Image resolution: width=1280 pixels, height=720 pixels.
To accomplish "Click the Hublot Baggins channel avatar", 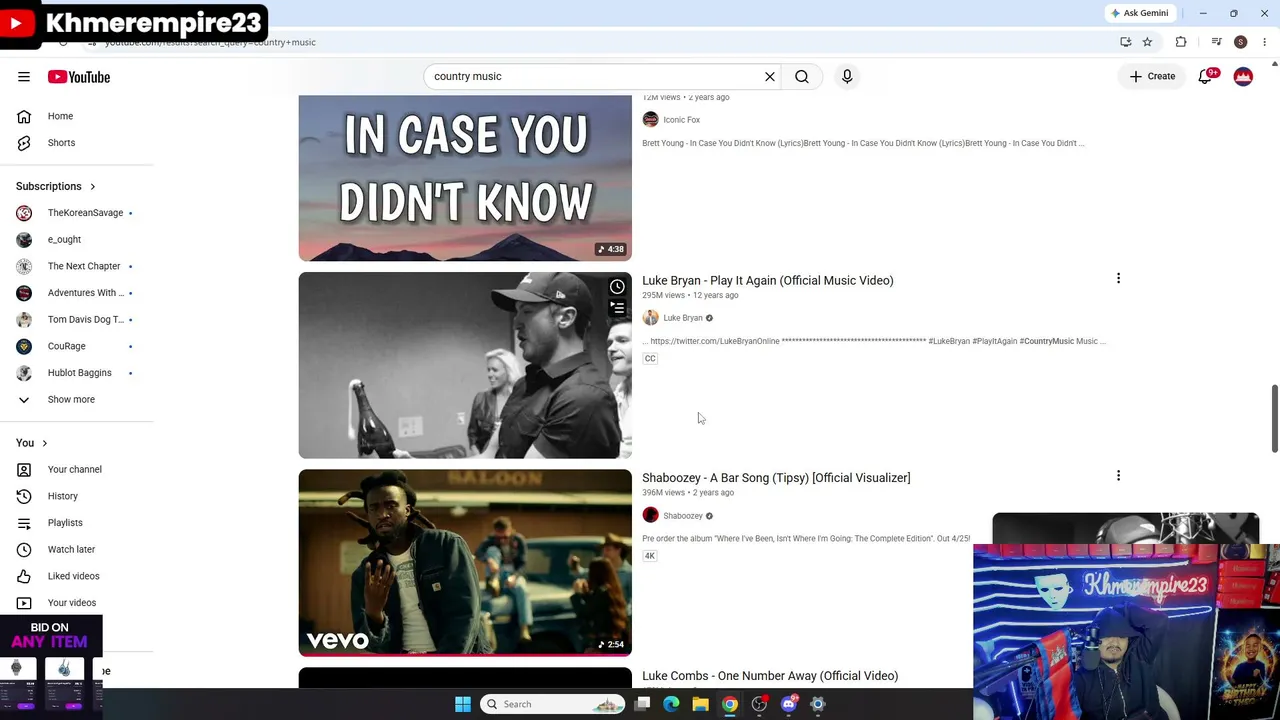I will point(24,373).
